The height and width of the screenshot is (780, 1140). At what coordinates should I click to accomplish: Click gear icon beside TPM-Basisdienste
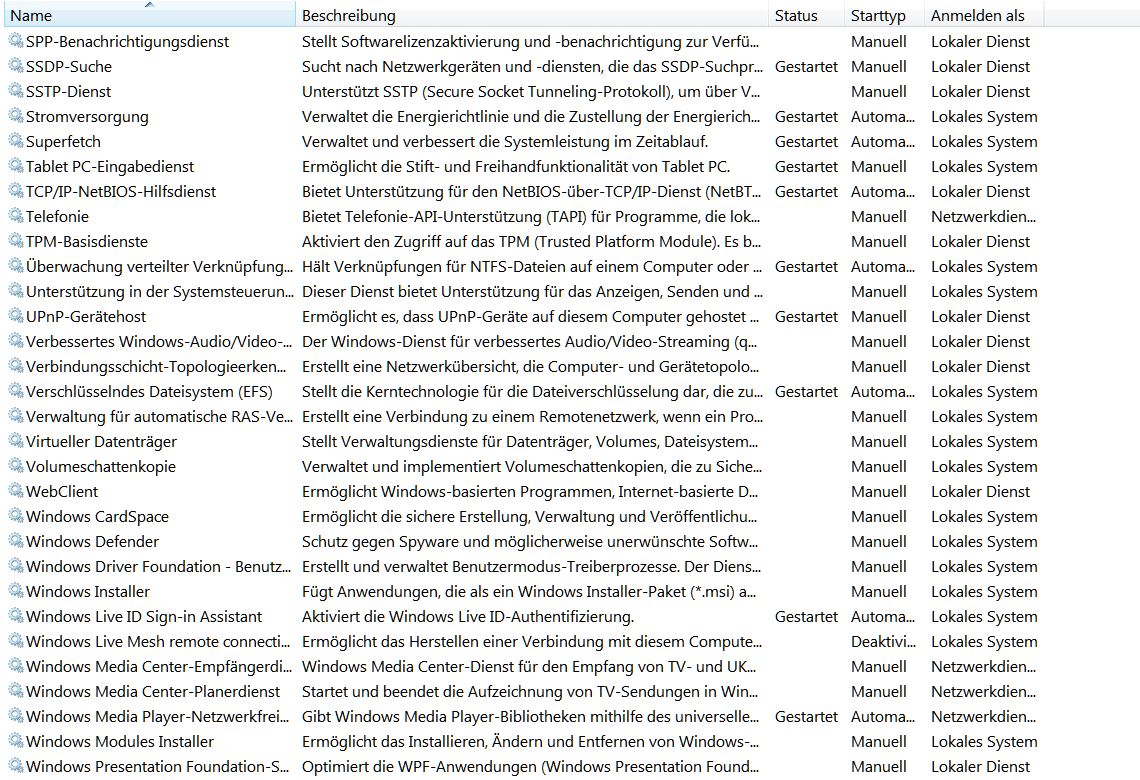pyautogui.click(x=15, y=241)
